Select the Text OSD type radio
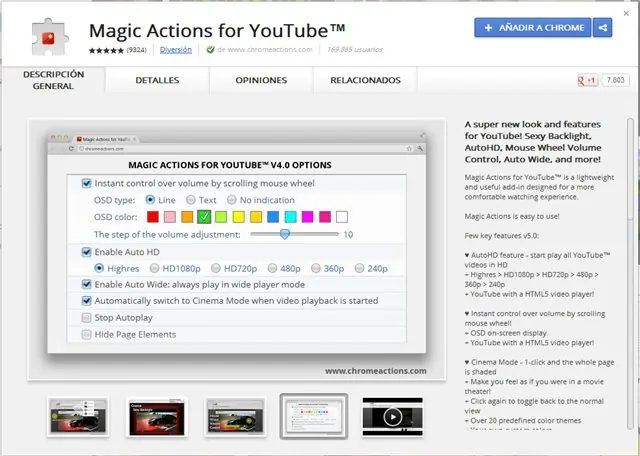Screen dimensions: 640x456 pyautogui.click(x=191, y=200)
